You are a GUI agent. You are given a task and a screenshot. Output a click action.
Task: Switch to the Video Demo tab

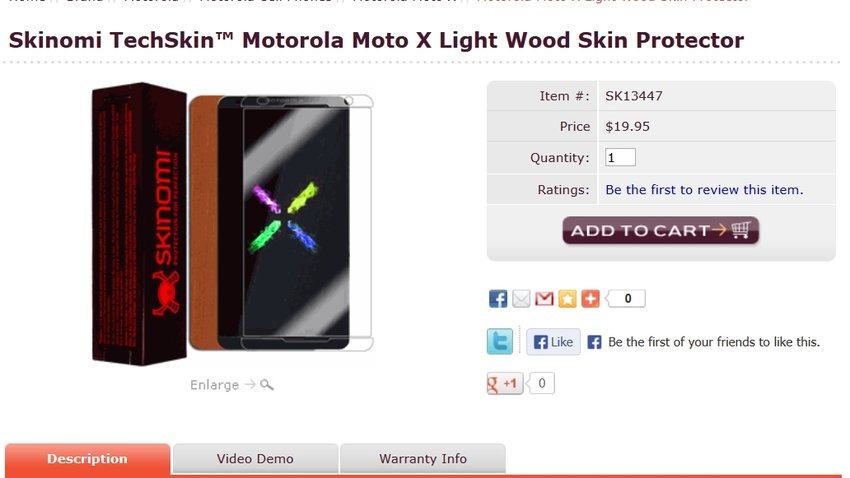pyautogui.click(x=255, y=459)
